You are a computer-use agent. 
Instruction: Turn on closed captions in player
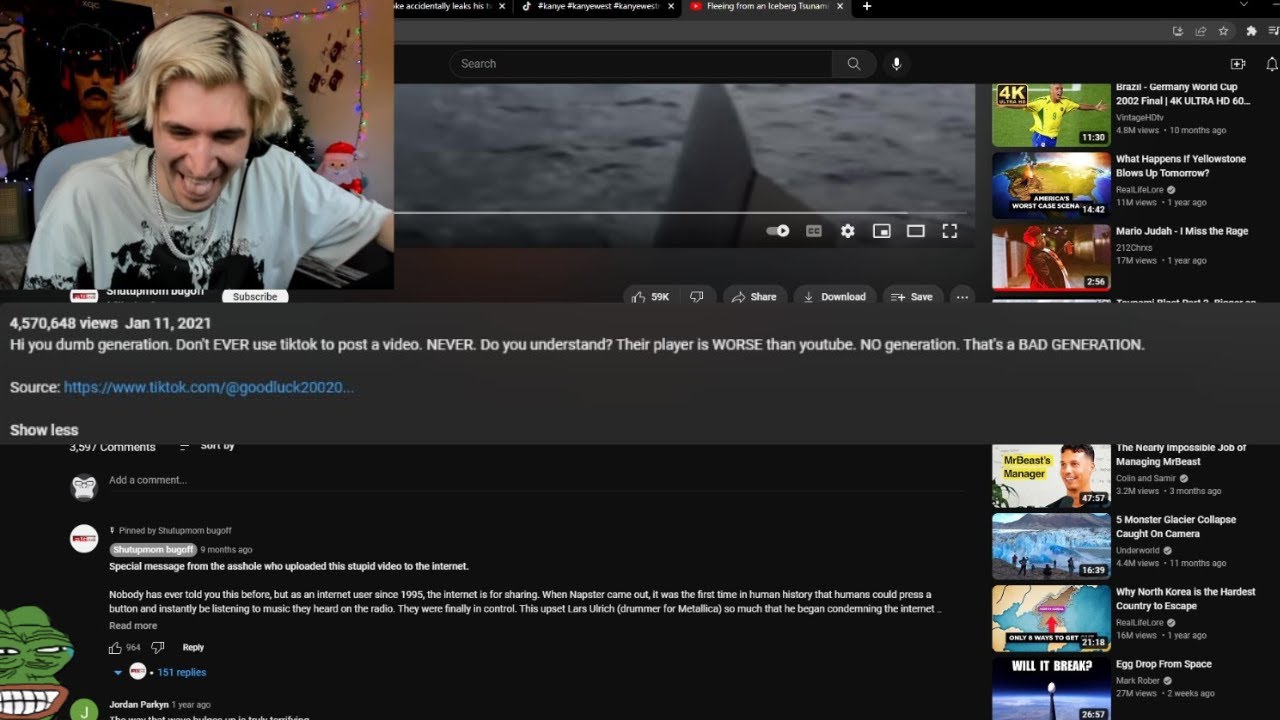814,231
